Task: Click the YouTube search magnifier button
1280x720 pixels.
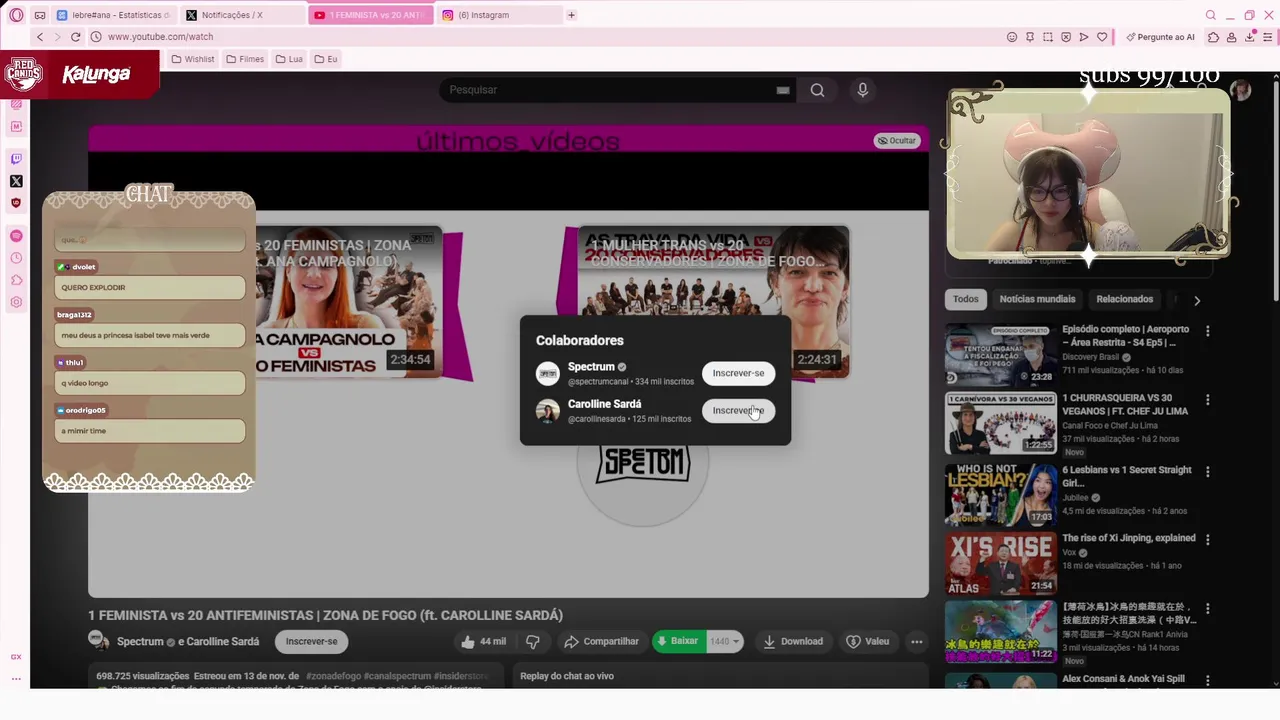Action: pos(817,90)
